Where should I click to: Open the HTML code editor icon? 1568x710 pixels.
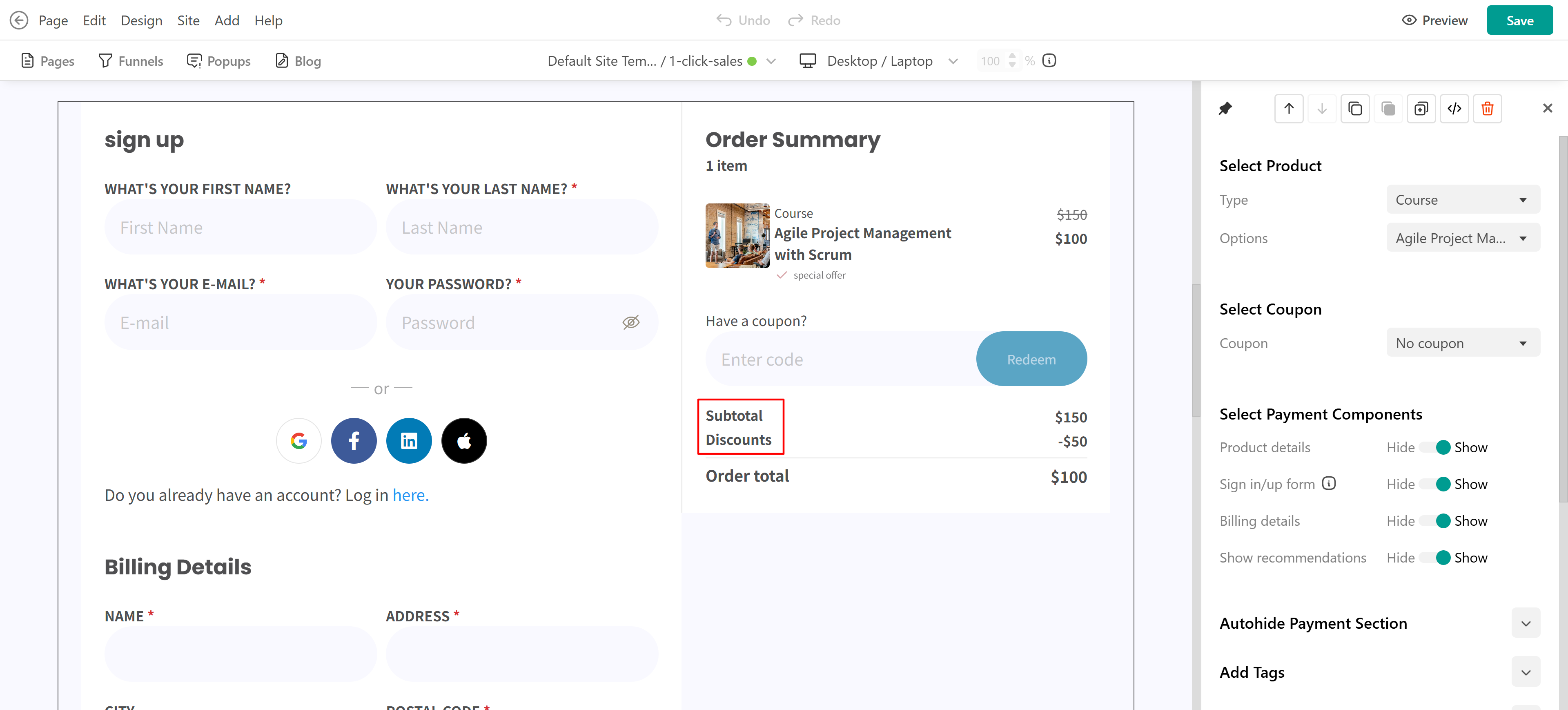[x=1454, y=109]
